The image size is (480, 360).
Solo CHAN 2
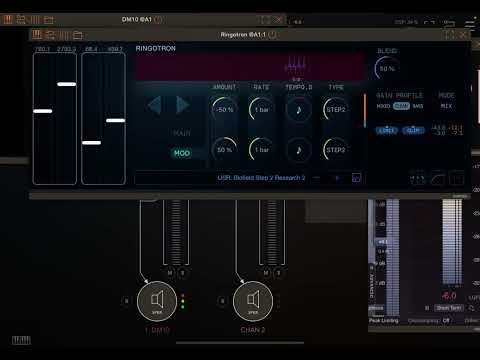coord(278,273)
